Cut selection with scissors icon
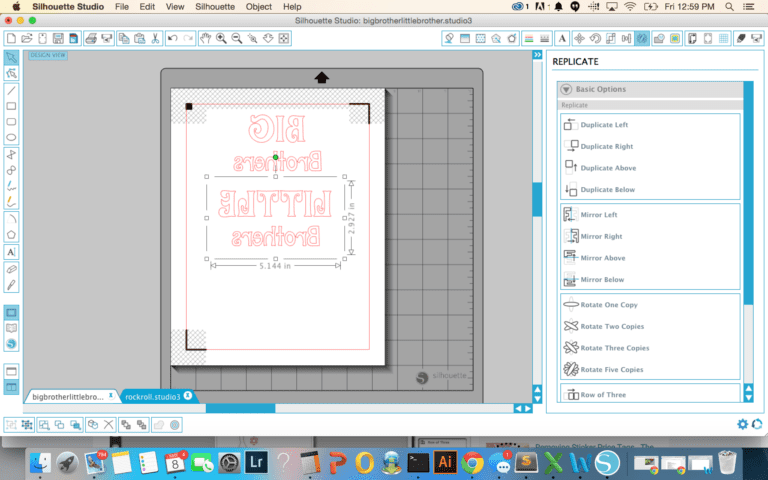This screenshot has height=480, width=768. 155,38
